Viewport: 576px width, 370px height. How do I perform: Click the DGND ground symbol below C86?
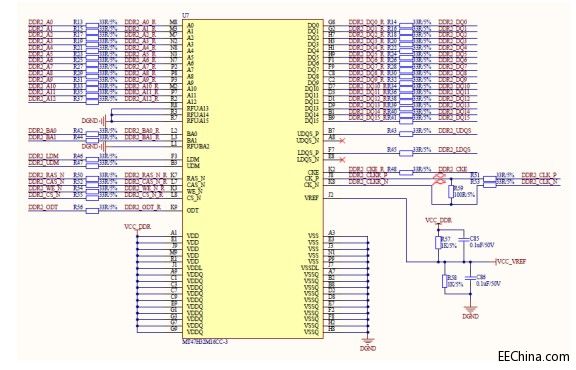point(471,310)
